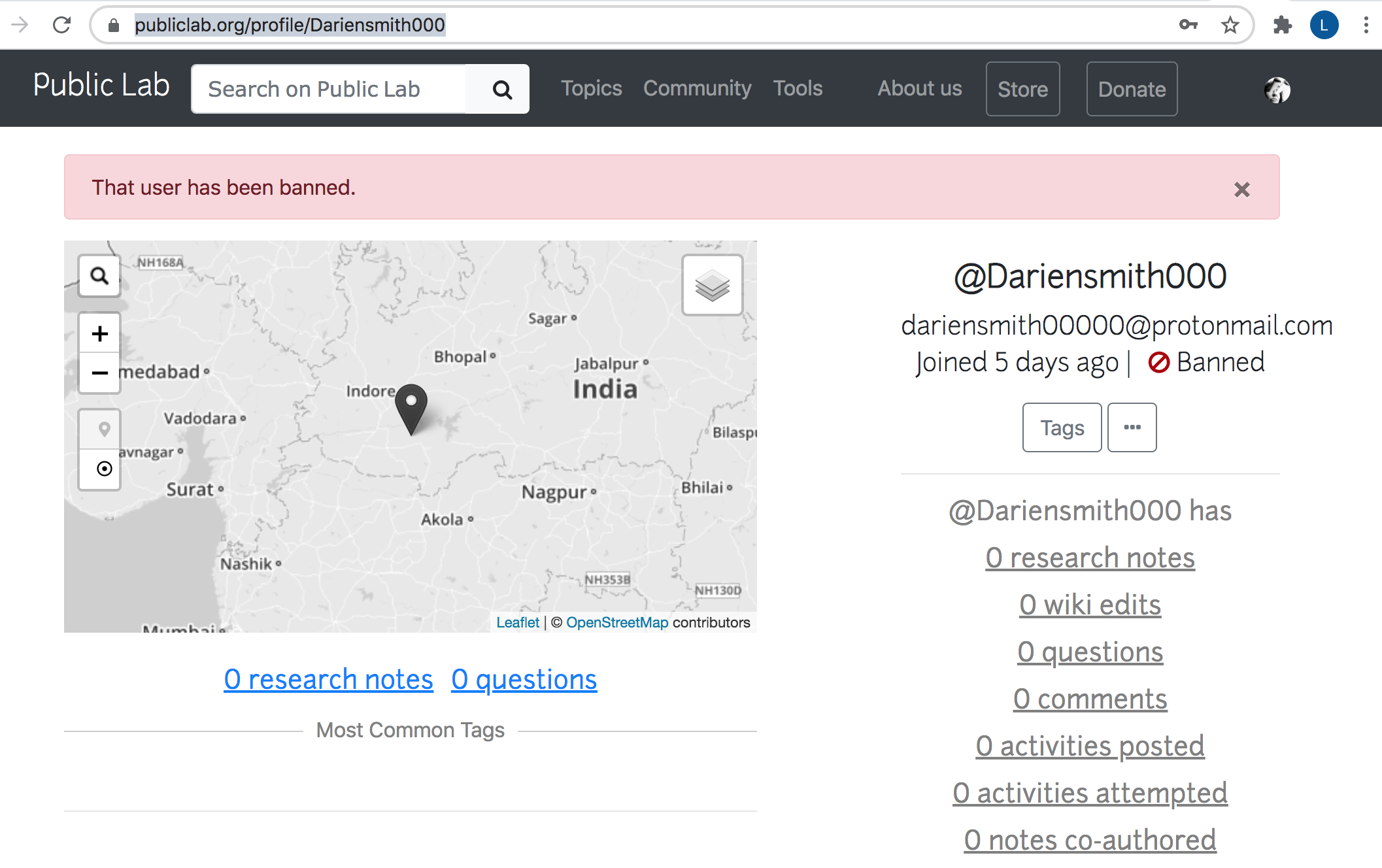Dismiss the banned user alert
Image resolution: width=1382 pixels, height=868 pixels.
(x=1241, y=190)
